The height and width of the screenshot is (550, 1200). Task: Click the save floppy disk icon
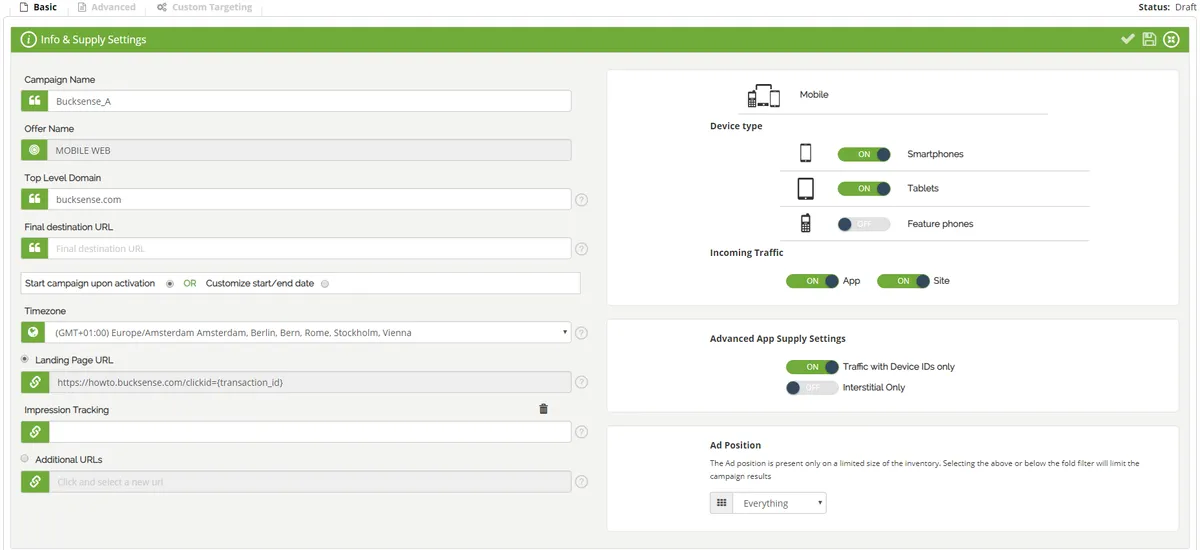point(1149,39)
